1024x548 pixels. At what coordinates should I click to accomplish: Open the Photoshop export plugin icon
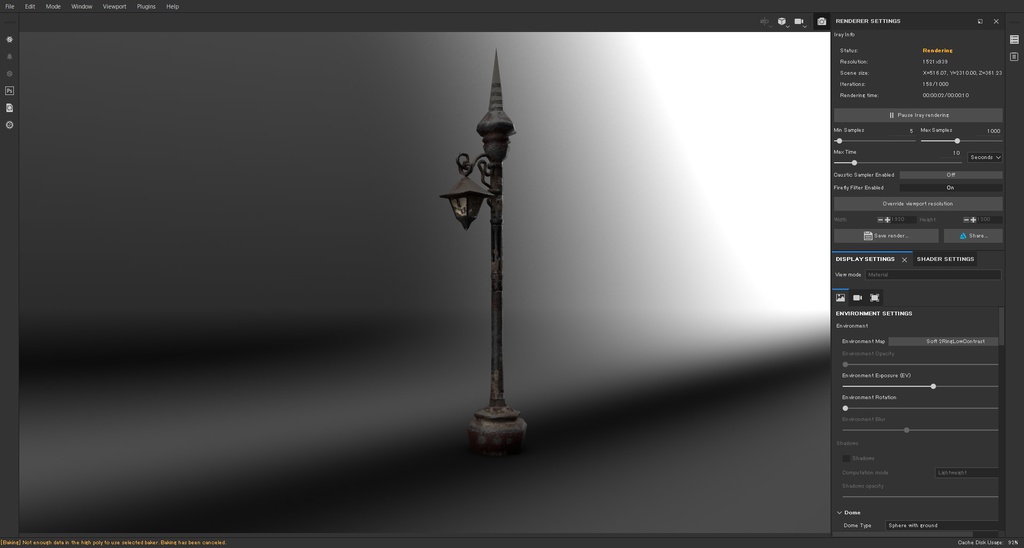(9, 91)
